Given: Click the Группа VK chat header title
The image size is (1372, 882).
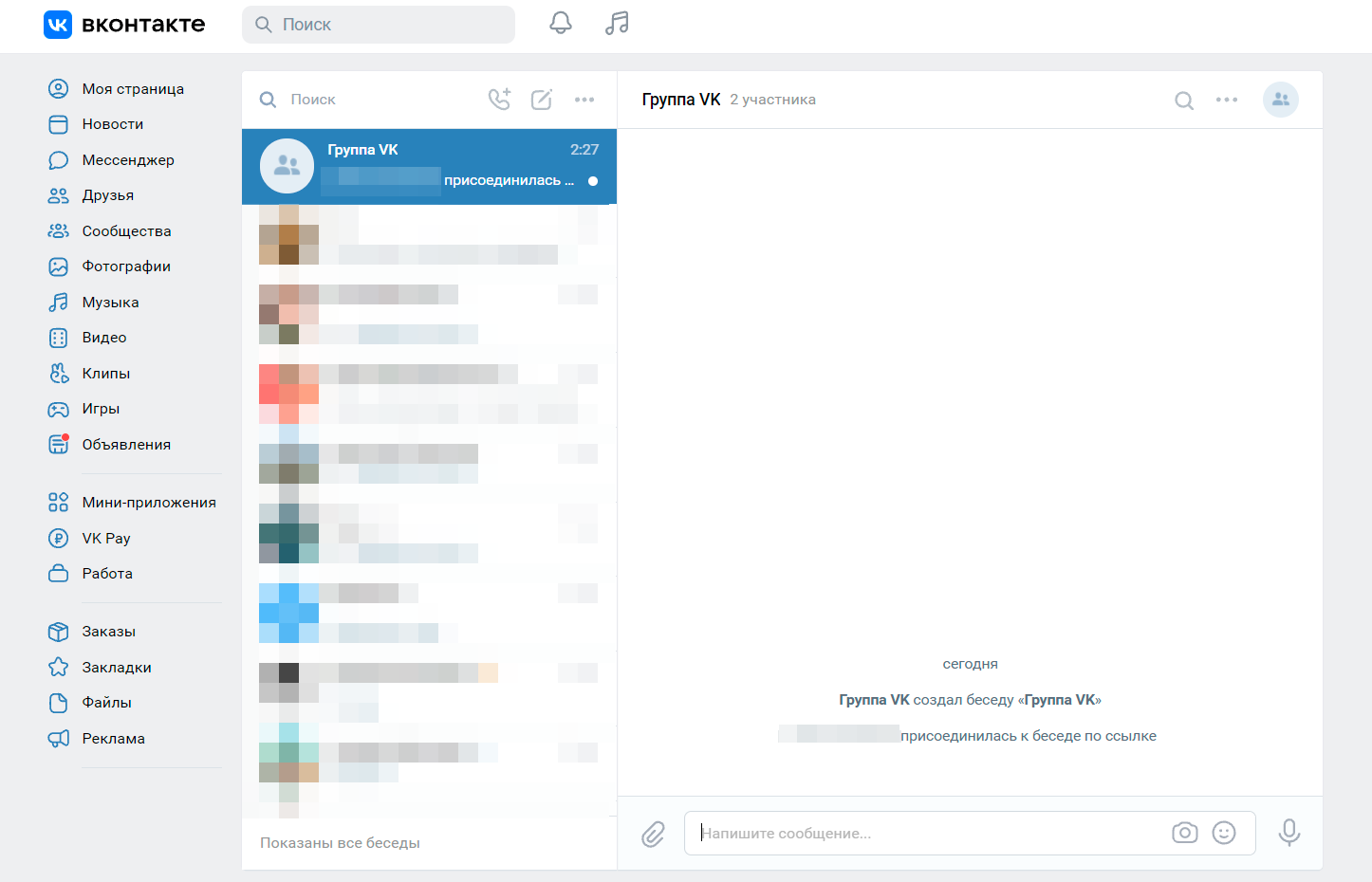Looking at the screenshot, I should click(681, 100).
